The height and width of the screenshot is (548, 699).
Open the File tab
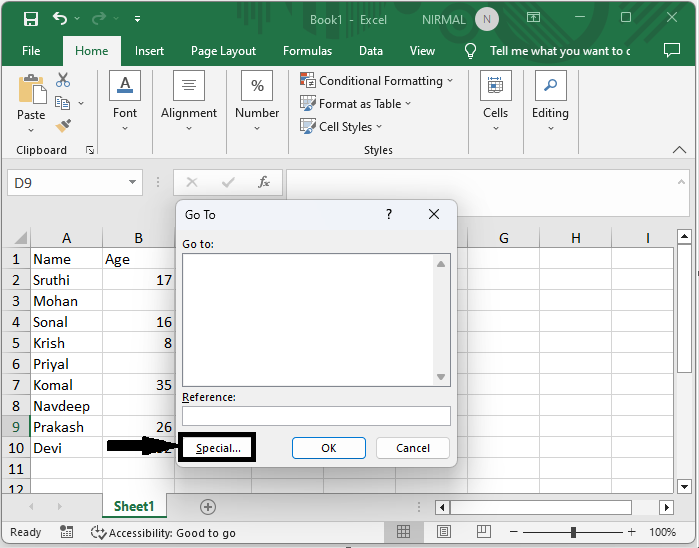pyautogui.click(x=31, y=51)
